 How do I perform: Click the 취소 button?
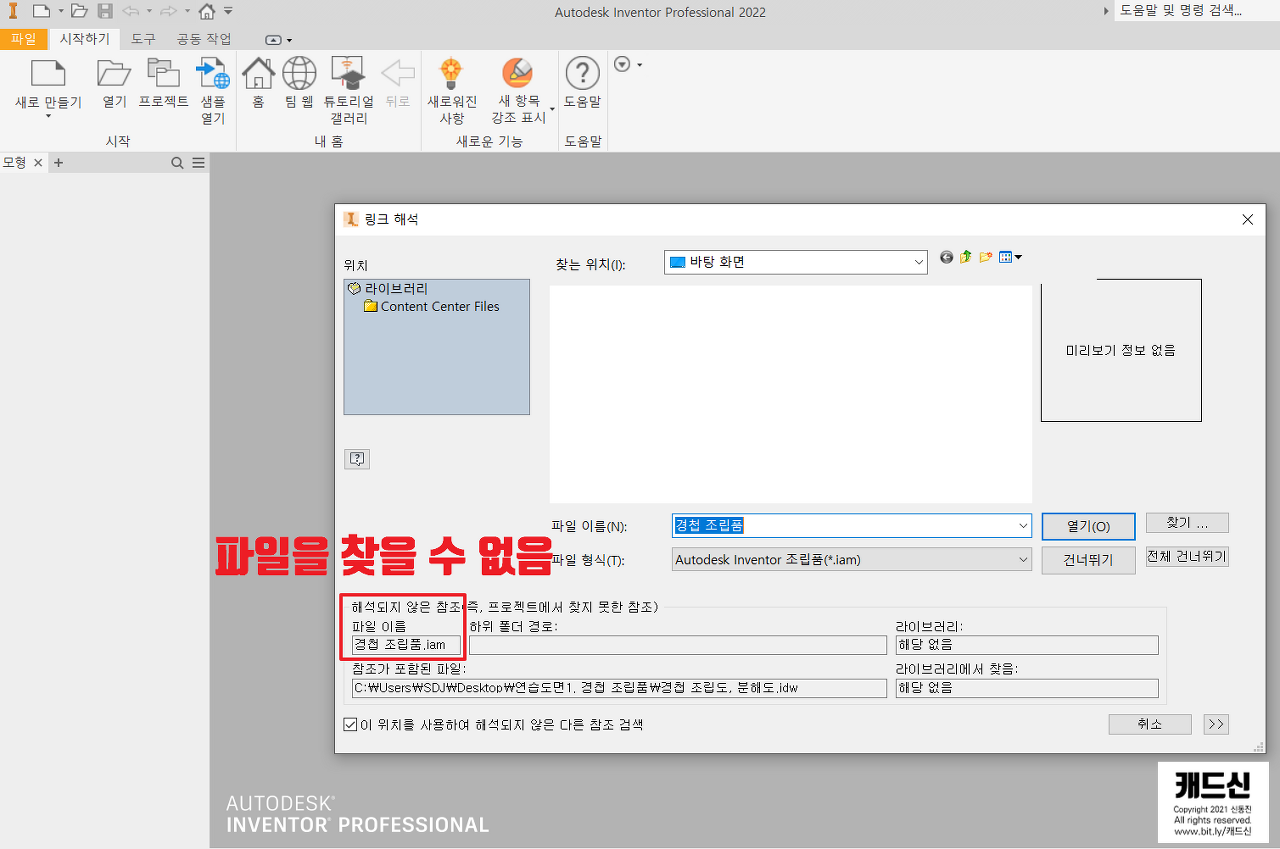pyautogui.click(x=1150, y=724)
